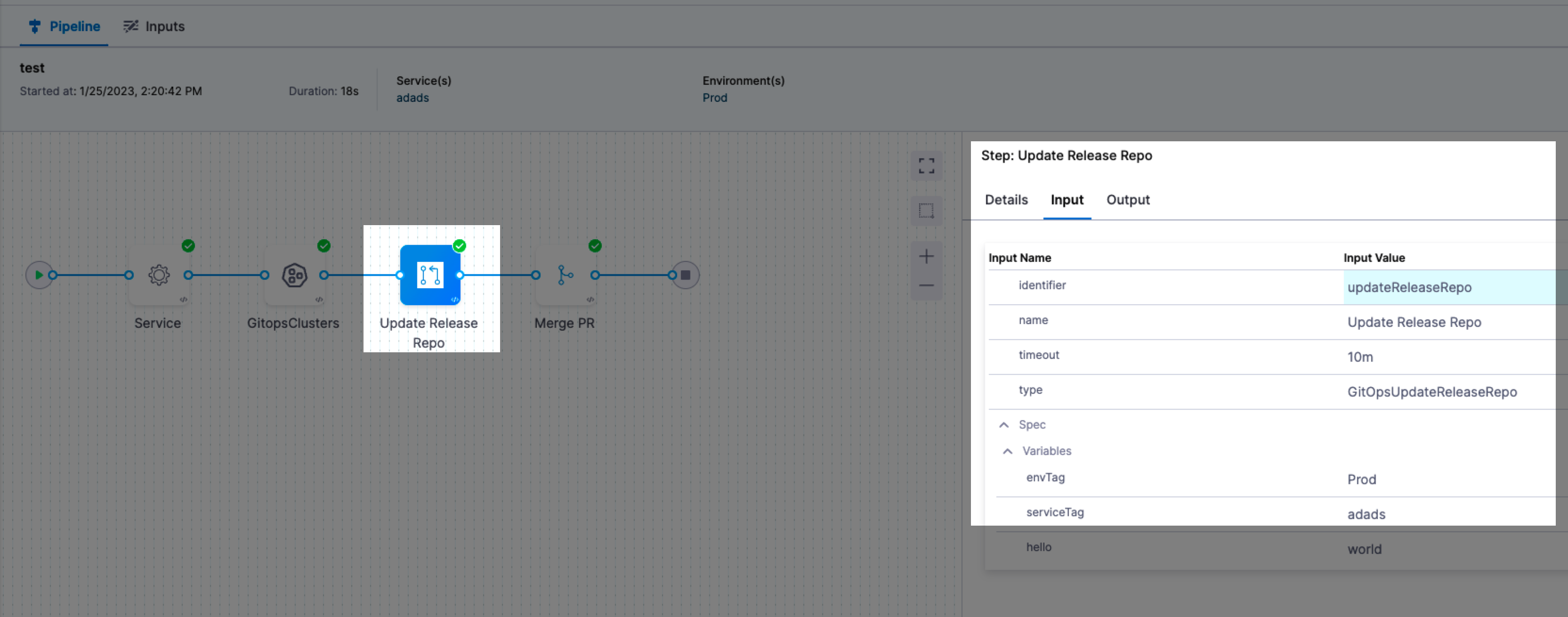This screenshot has height=617, width=1568.
Task: Click the fit-to-screen fullscreen icon
Action: point(926,166)
